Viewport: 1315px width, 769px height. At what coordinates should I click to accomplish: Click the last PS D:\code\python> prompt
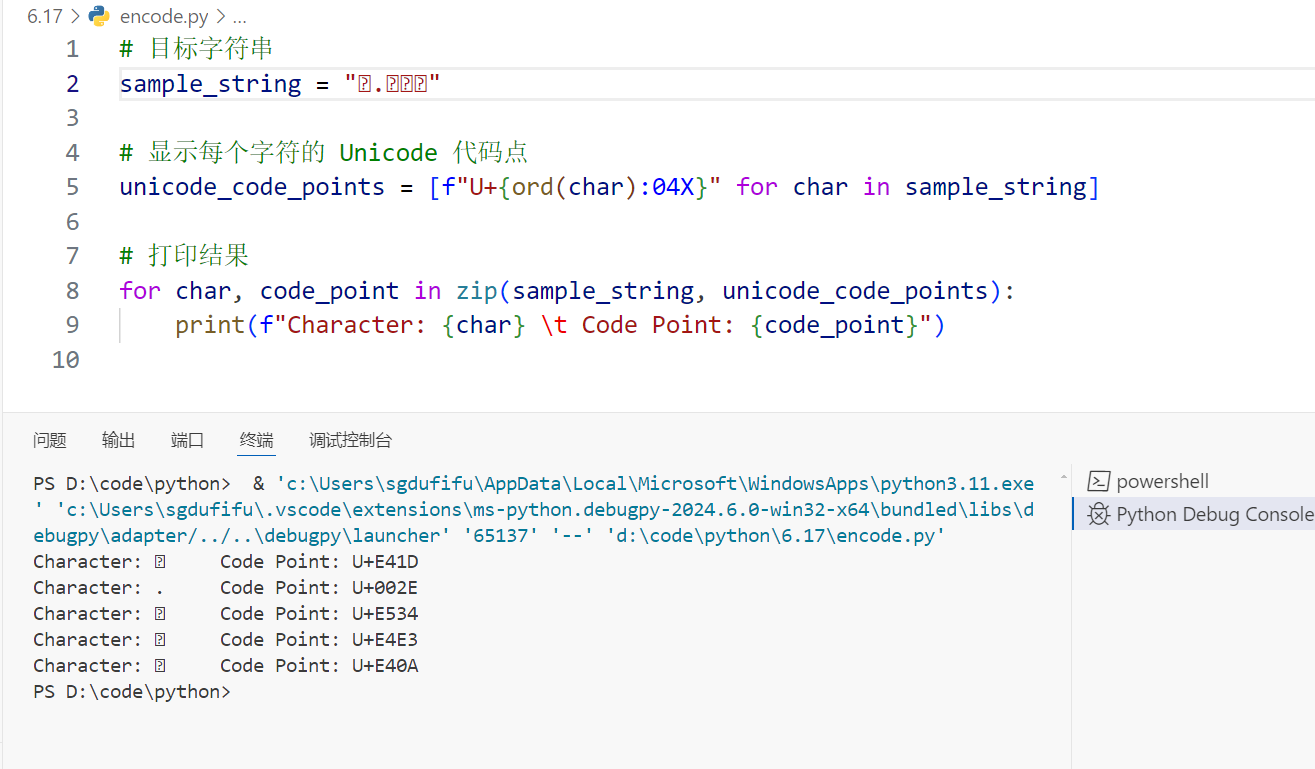pos(131,692)
